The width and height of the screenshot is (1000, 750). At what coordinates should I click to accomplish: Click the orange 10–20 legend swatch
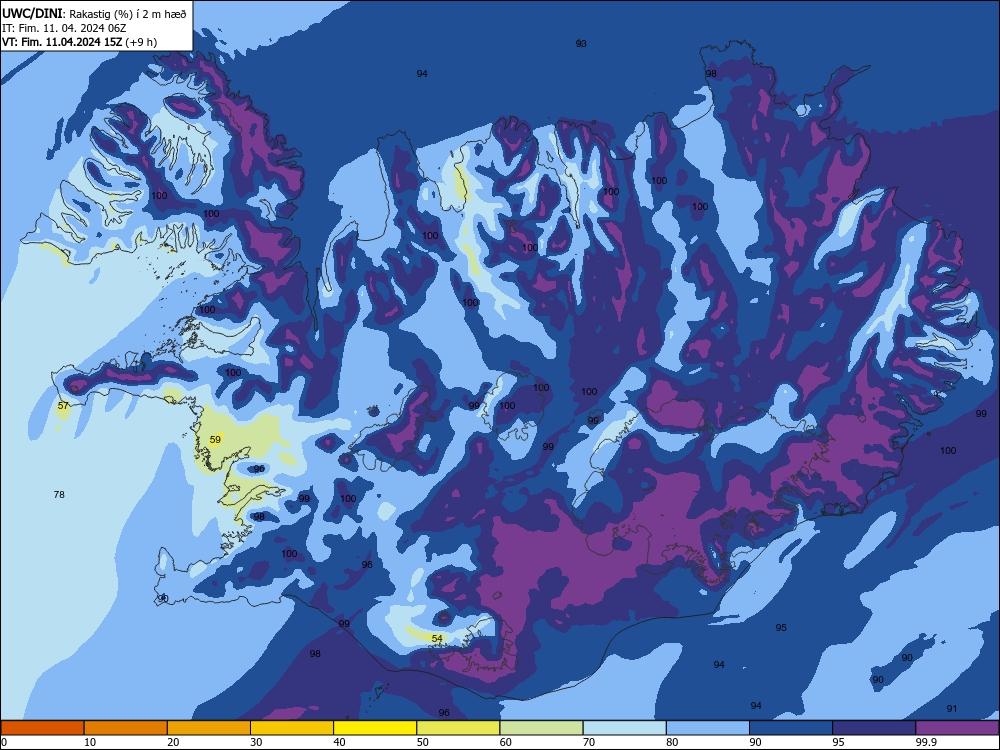[x=126, y=728]
